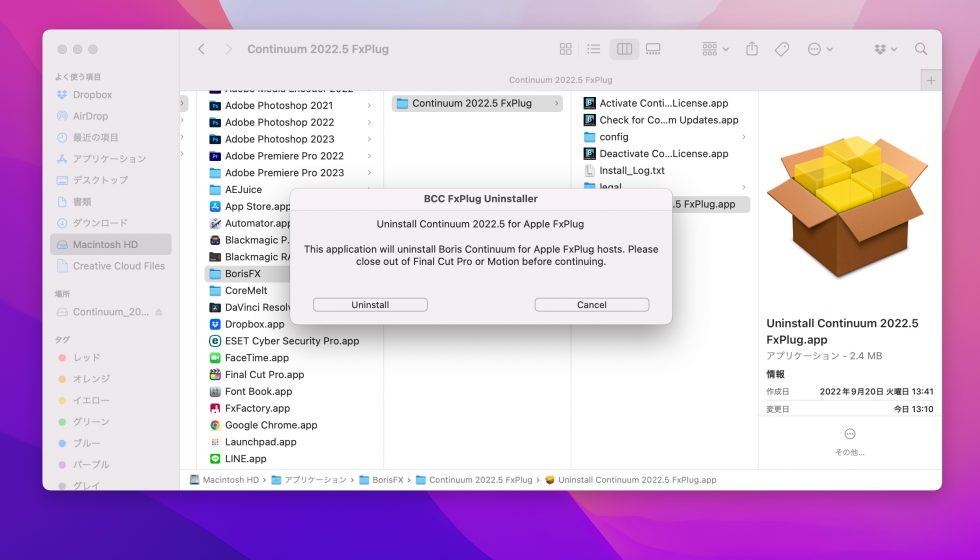The height and width of the screenshot is (560, 980).
Task: Open Creative Cloud Files in sidebar
Action: pyautogui.click(x=118, y=266)
